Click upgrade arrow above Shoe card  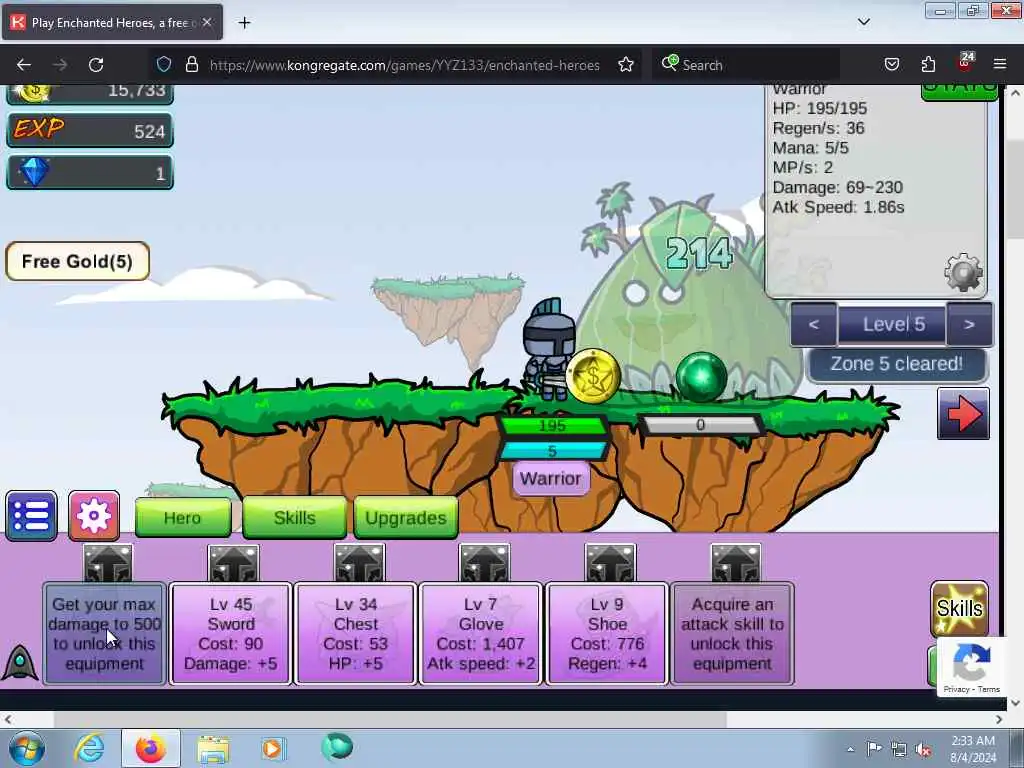[610, 563]
